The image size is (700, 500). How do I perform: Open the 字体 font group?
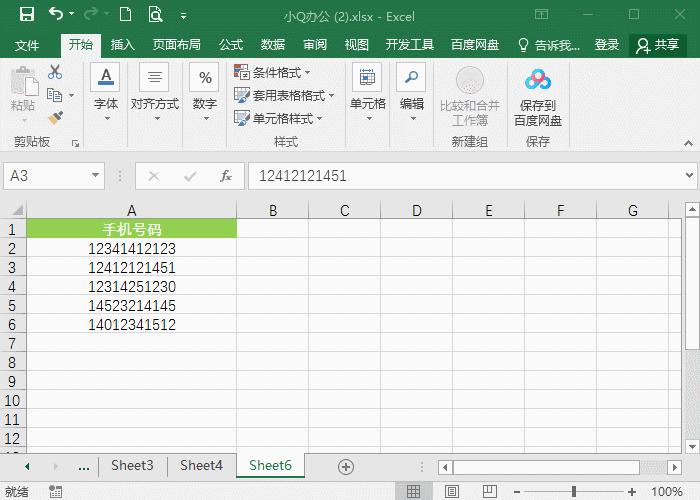tap(106, 92)
